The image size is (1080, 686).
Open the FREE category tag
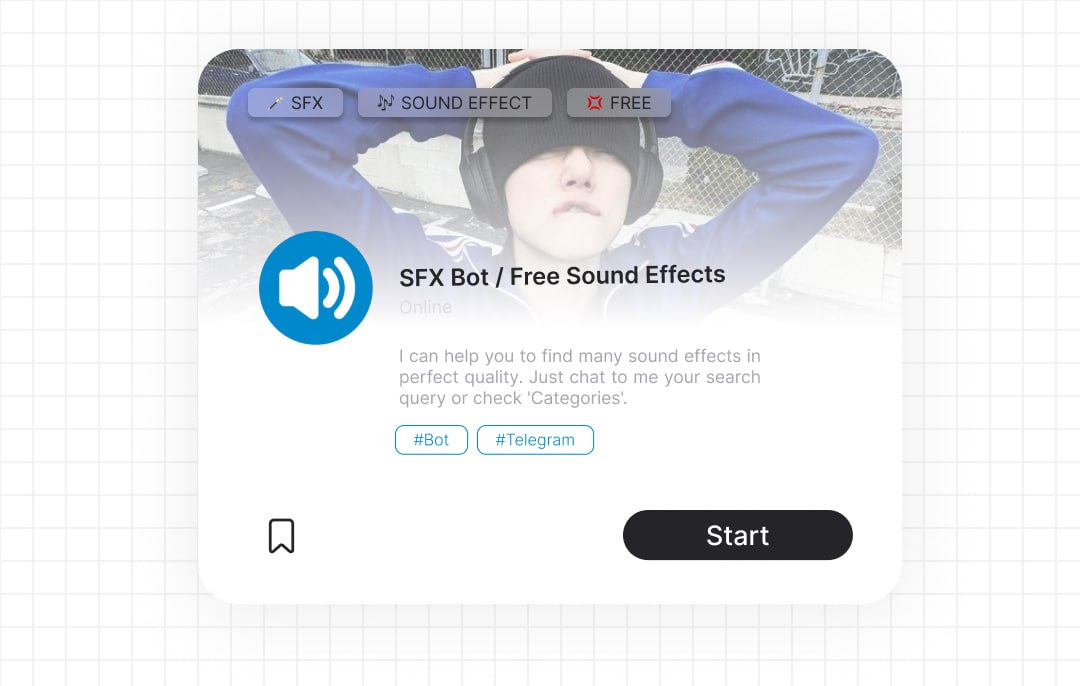click(x=619, y=103)
